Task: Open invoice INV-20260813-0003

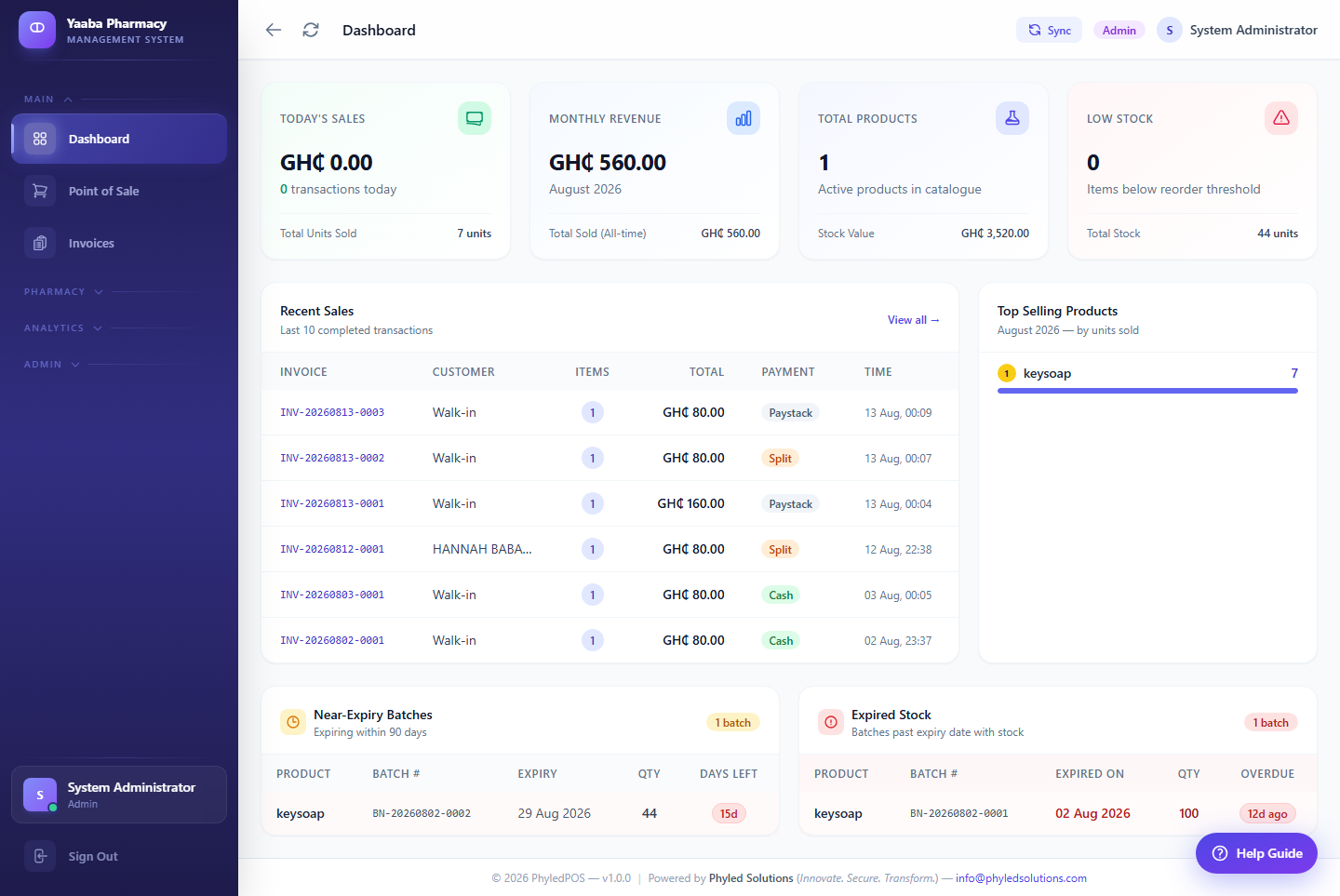Action: [x=332, y=412]
